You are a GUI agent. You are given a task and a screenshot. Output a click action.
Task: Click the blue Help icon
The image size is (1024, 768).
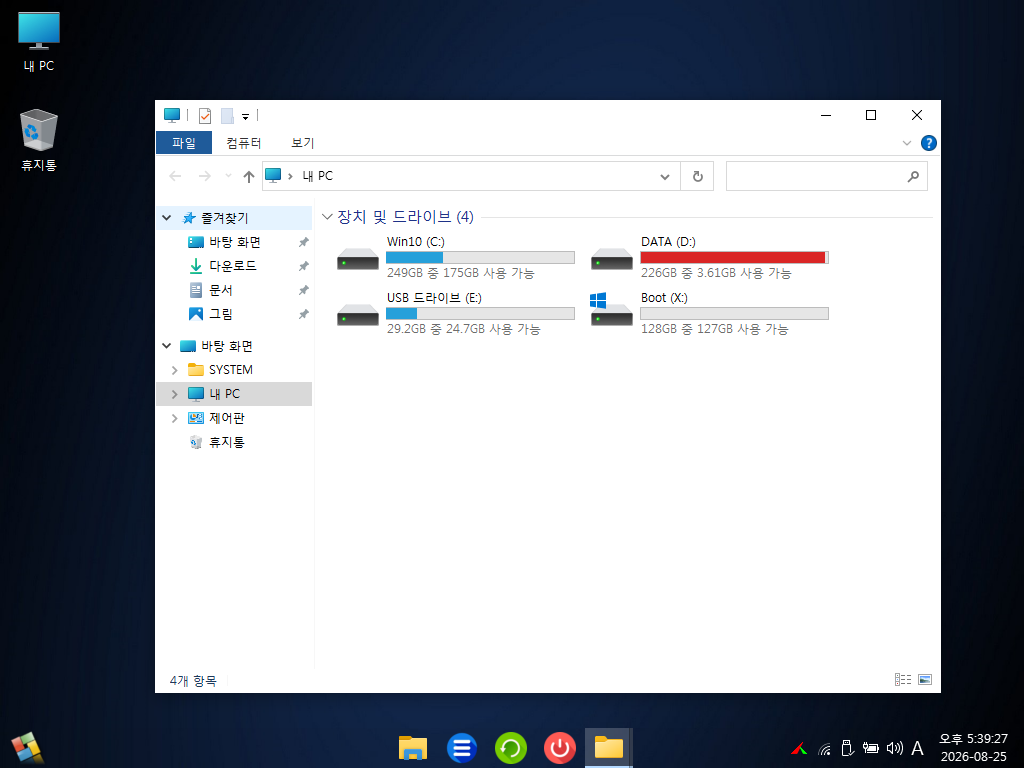[928, 143]
